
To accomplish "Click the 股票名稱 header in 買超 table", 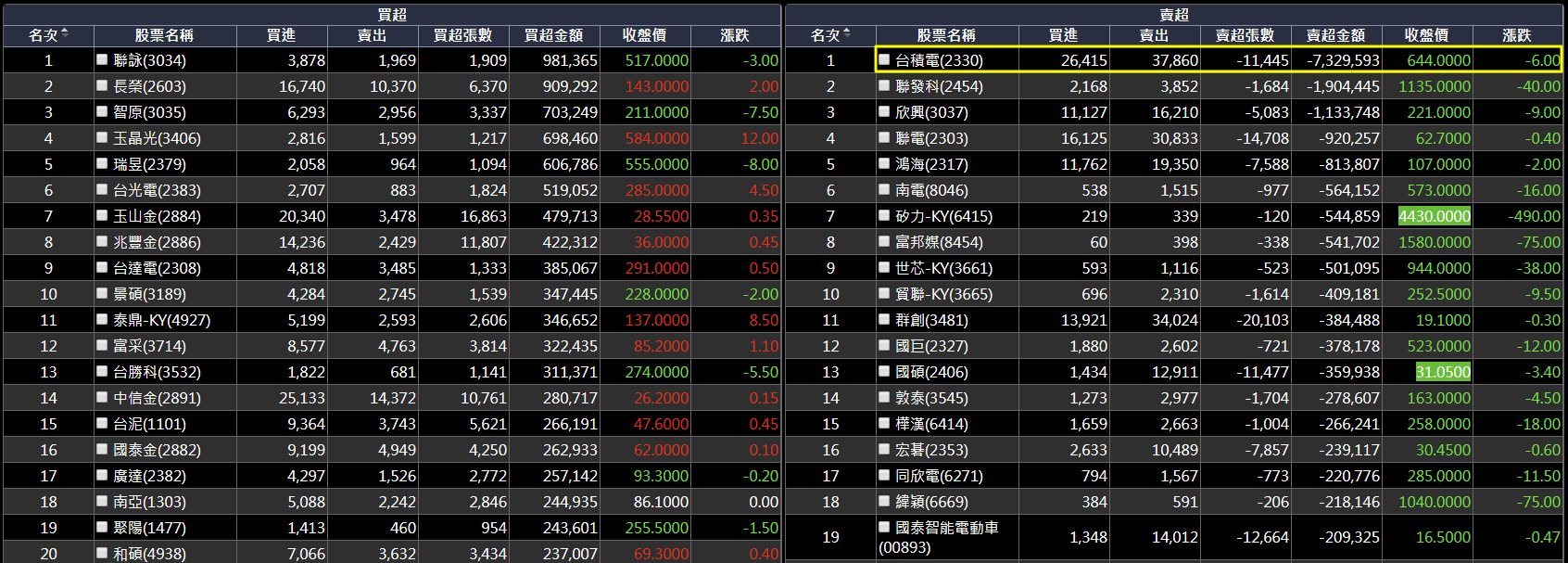I will point(164,35).
